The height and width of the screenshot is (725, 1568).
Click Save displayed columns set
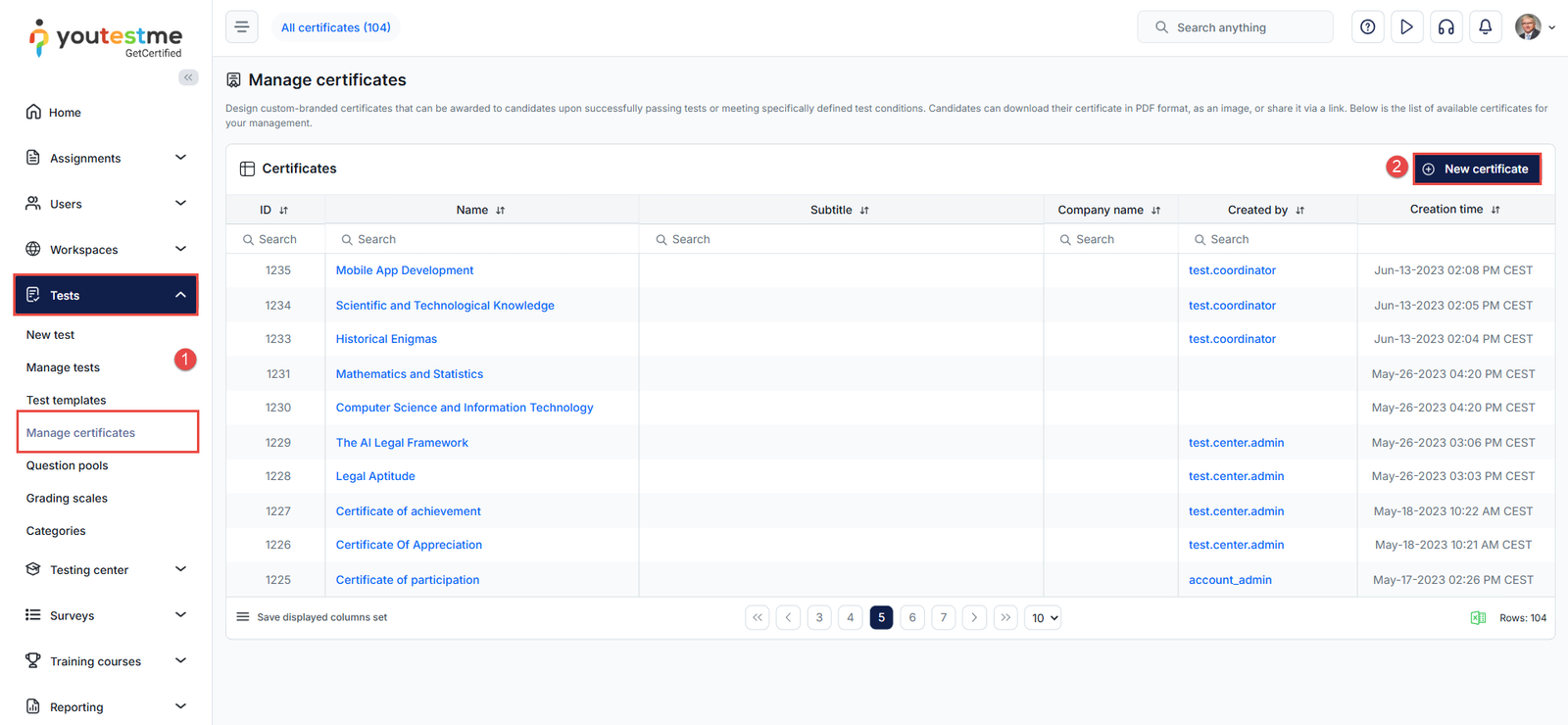tap(321, 617)
